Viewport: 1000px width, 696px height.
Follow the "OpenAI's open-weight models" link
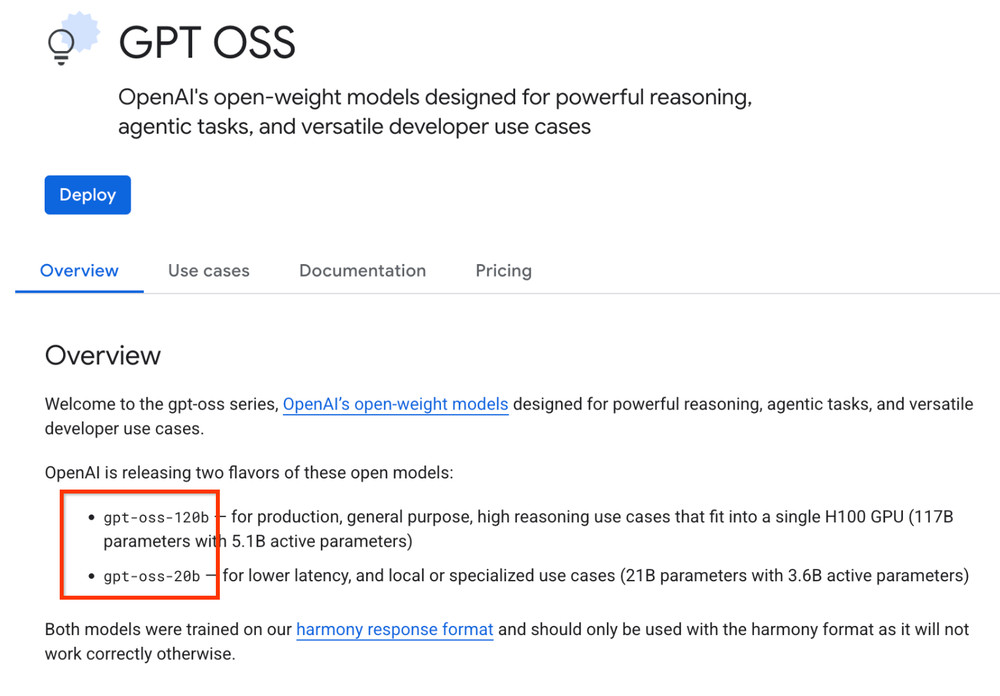click(x=395, y=405)
